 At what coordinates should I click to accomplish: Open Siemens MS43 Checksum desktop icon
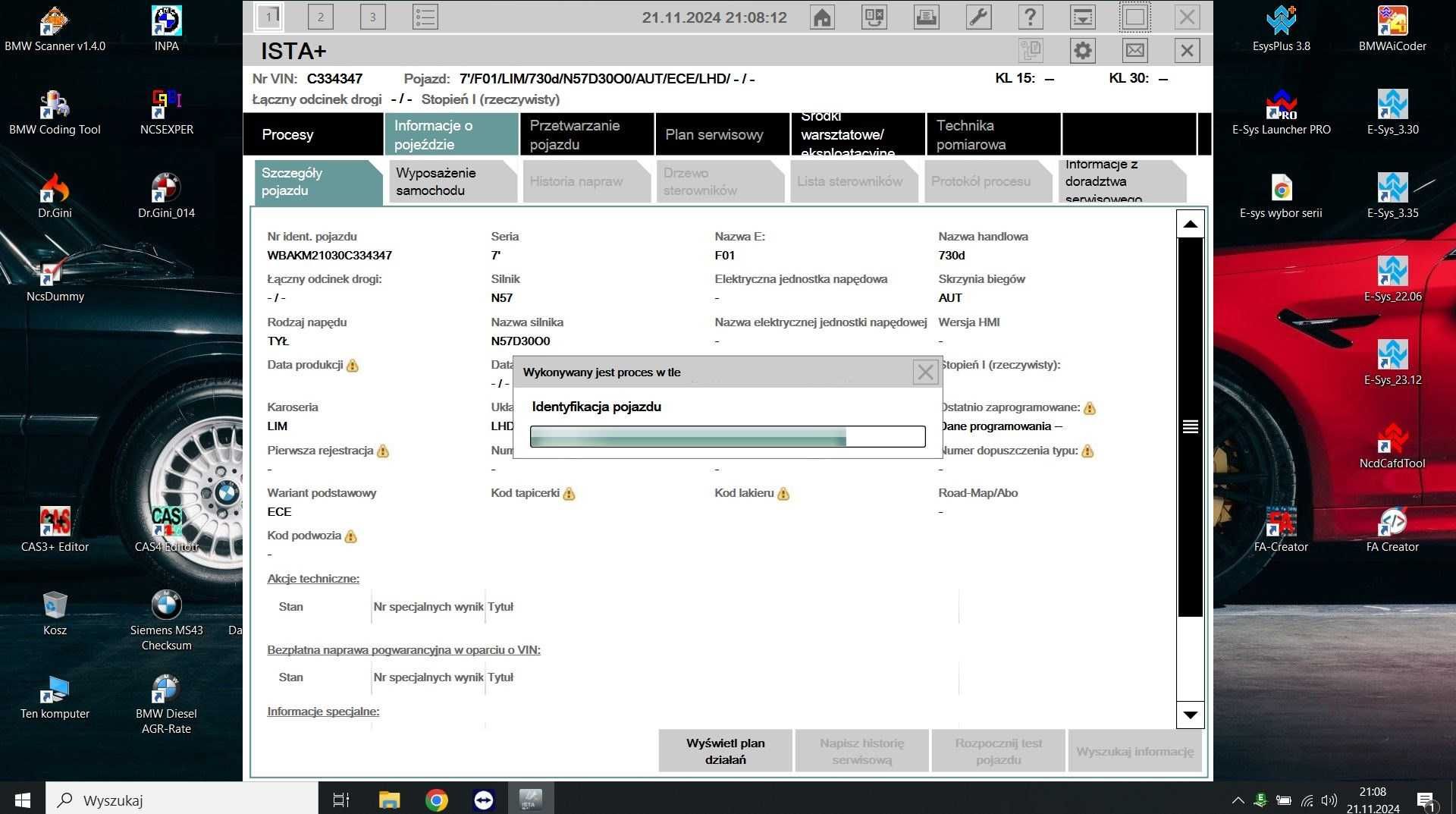[x=166, y=621]
